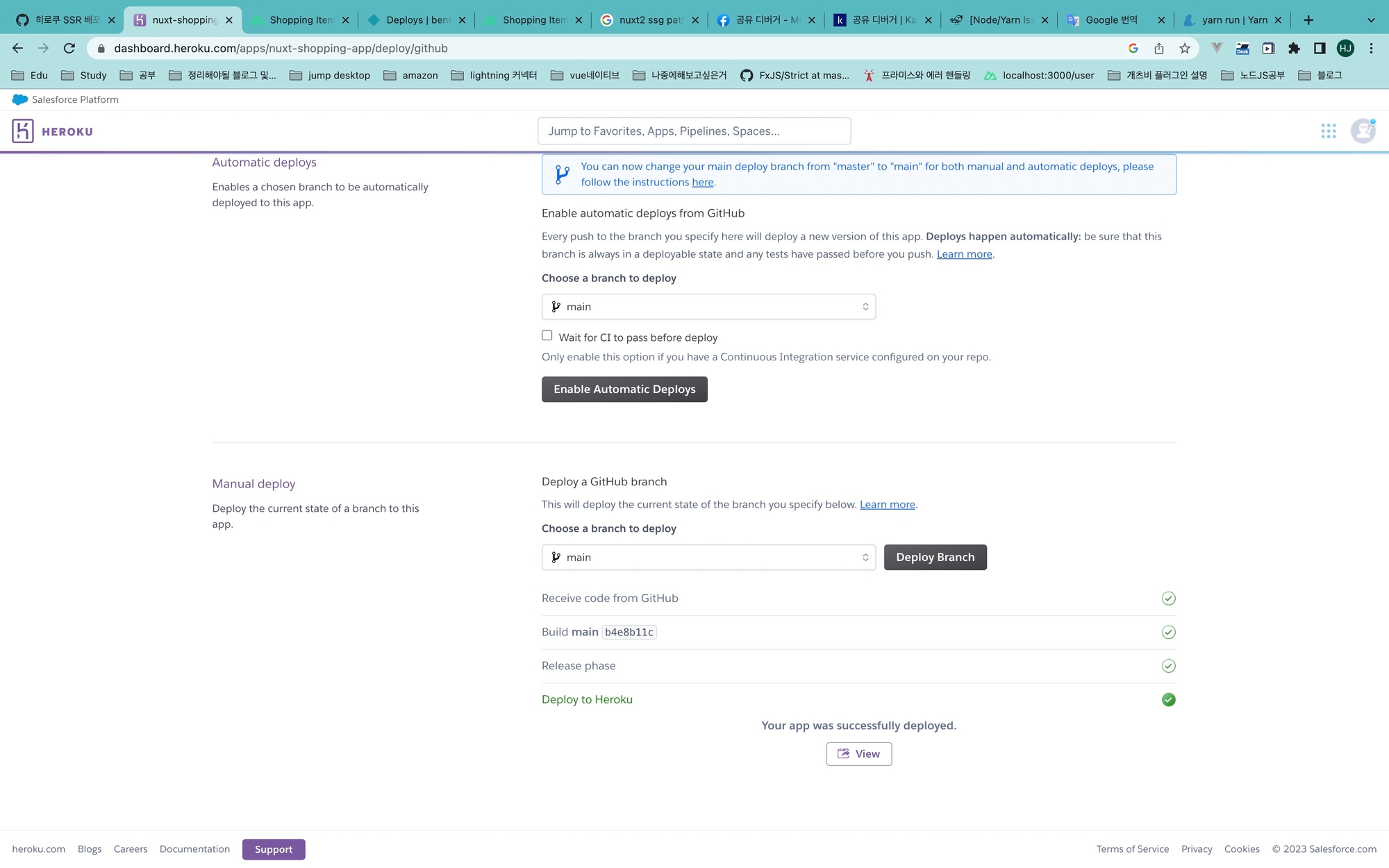Open the localhost:3000/user bookmark
The width and height of the screenshot is (1389, 868).
(x=1039, y=75)
